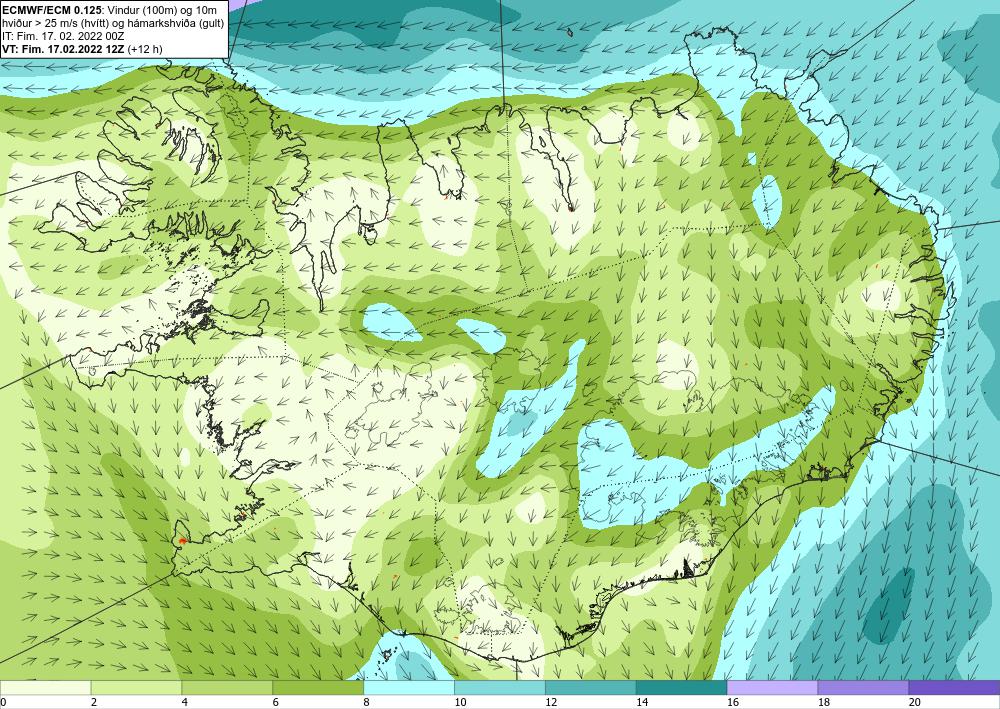Click the dark teal 14–16 m/s color swatch
1000x709 pixels.
click(681, 687)
